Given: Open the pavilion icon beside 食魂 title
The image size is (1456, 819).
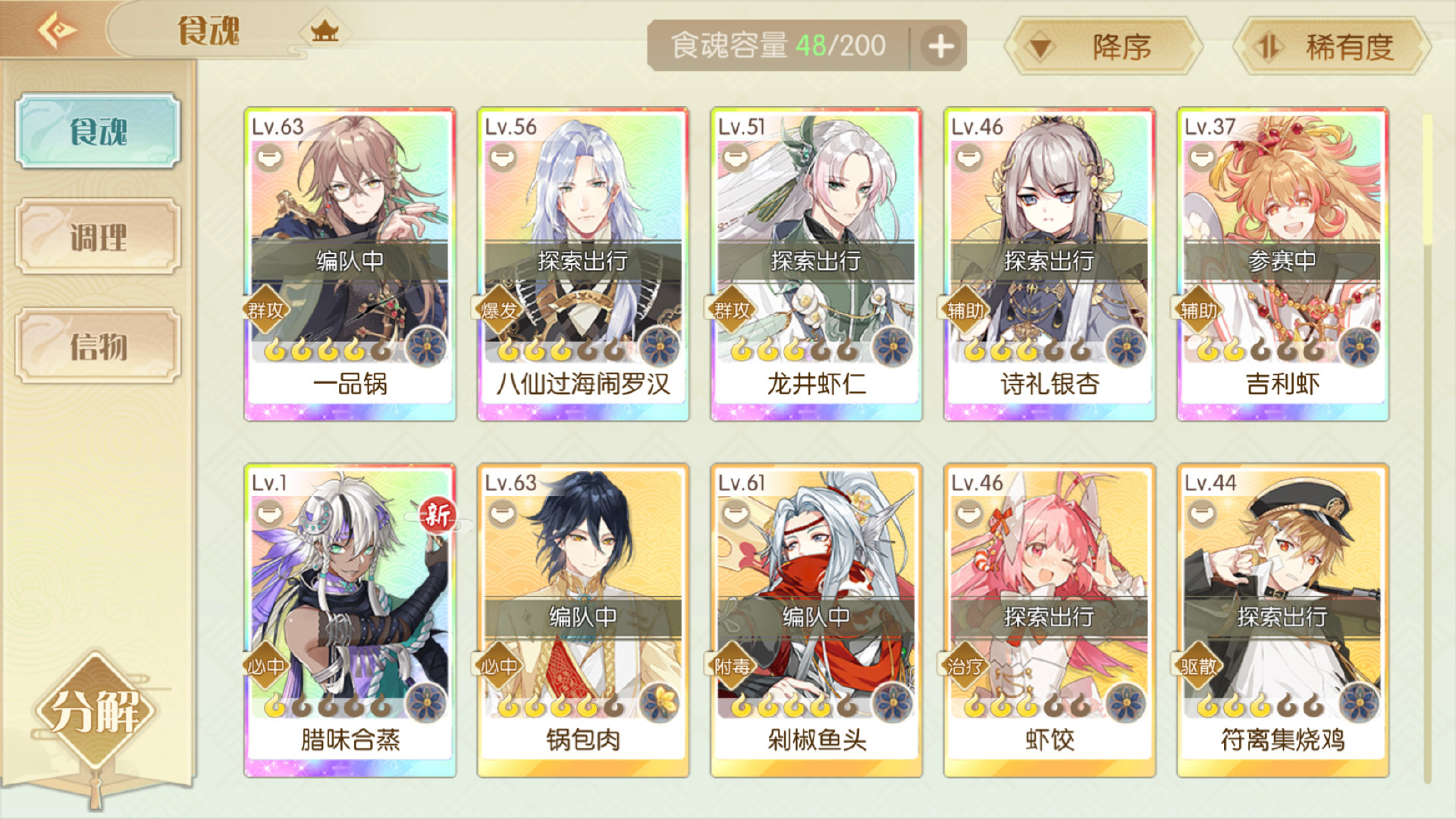Looking at the screenshot, I should coord(325,32).
